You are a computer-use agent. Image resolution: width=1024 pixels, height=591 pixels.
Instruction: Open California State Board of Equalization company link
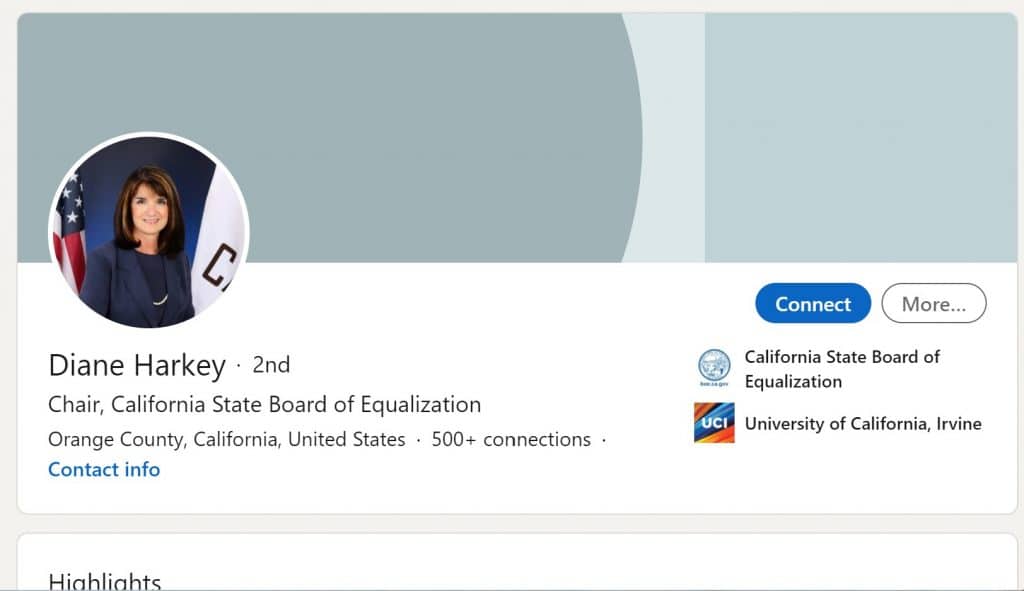pyautogui.click(x=842, y=369)
